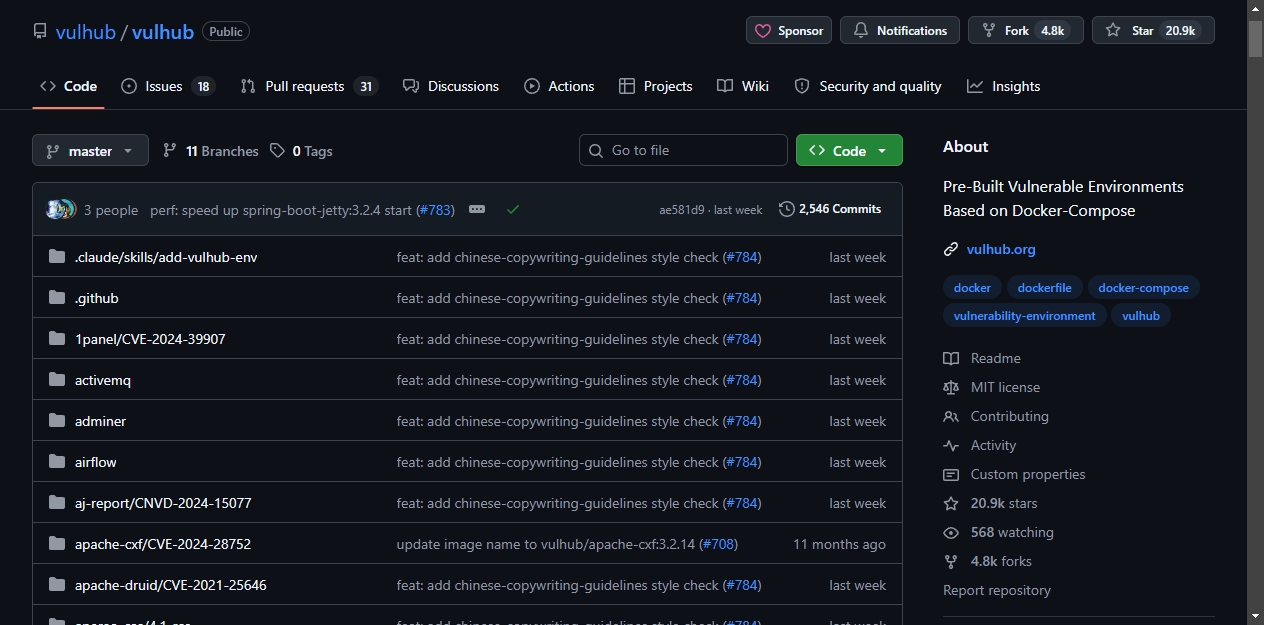Click folder icon beside activemq
Screen dimensions: 1264x625
click(x=57, y=380)
